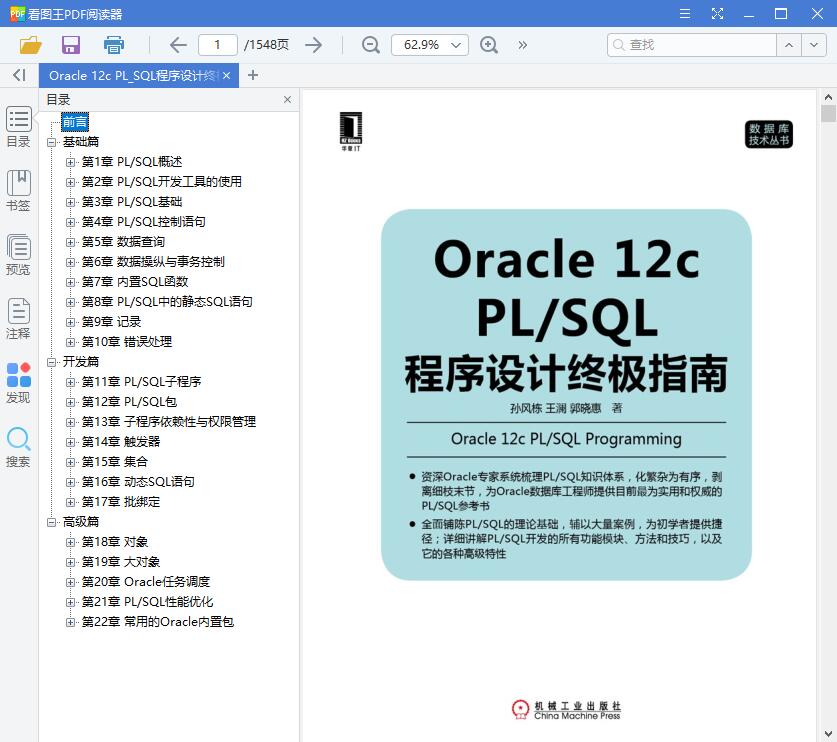Select 前言 in the outline

(x=75, y=122)
